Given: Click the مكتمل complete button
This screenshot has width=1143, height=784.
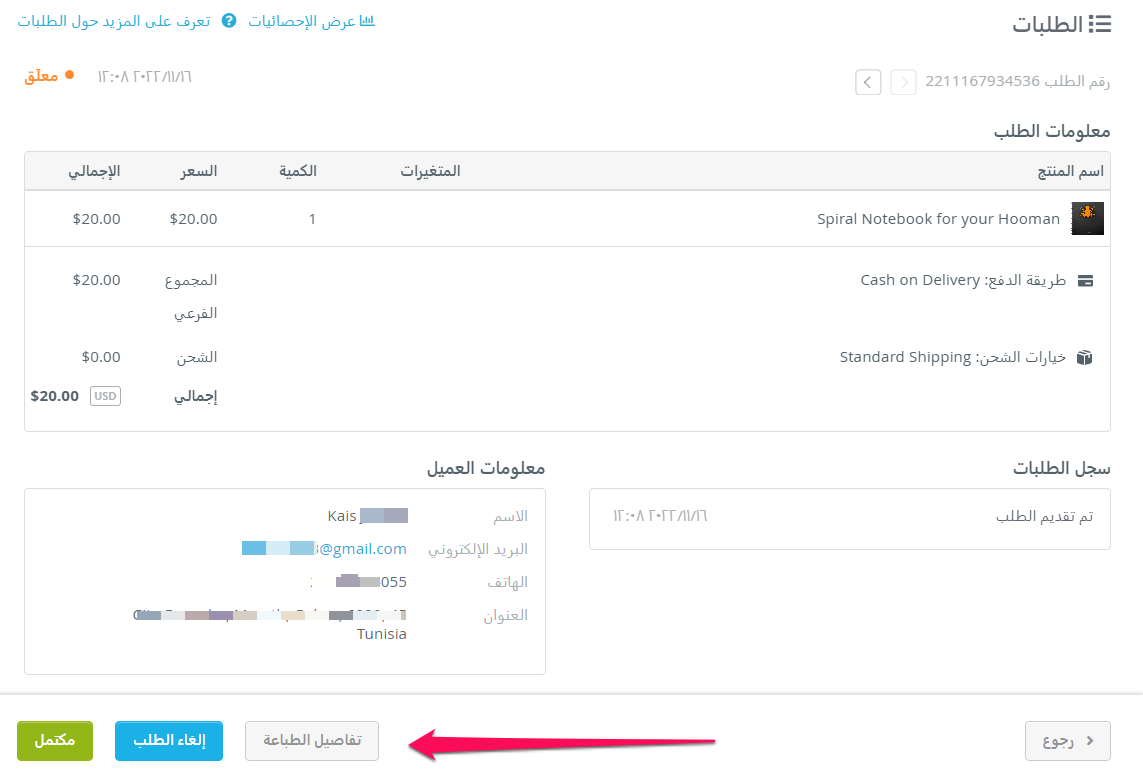Looking at the screenshot, I should pos(55,740).
